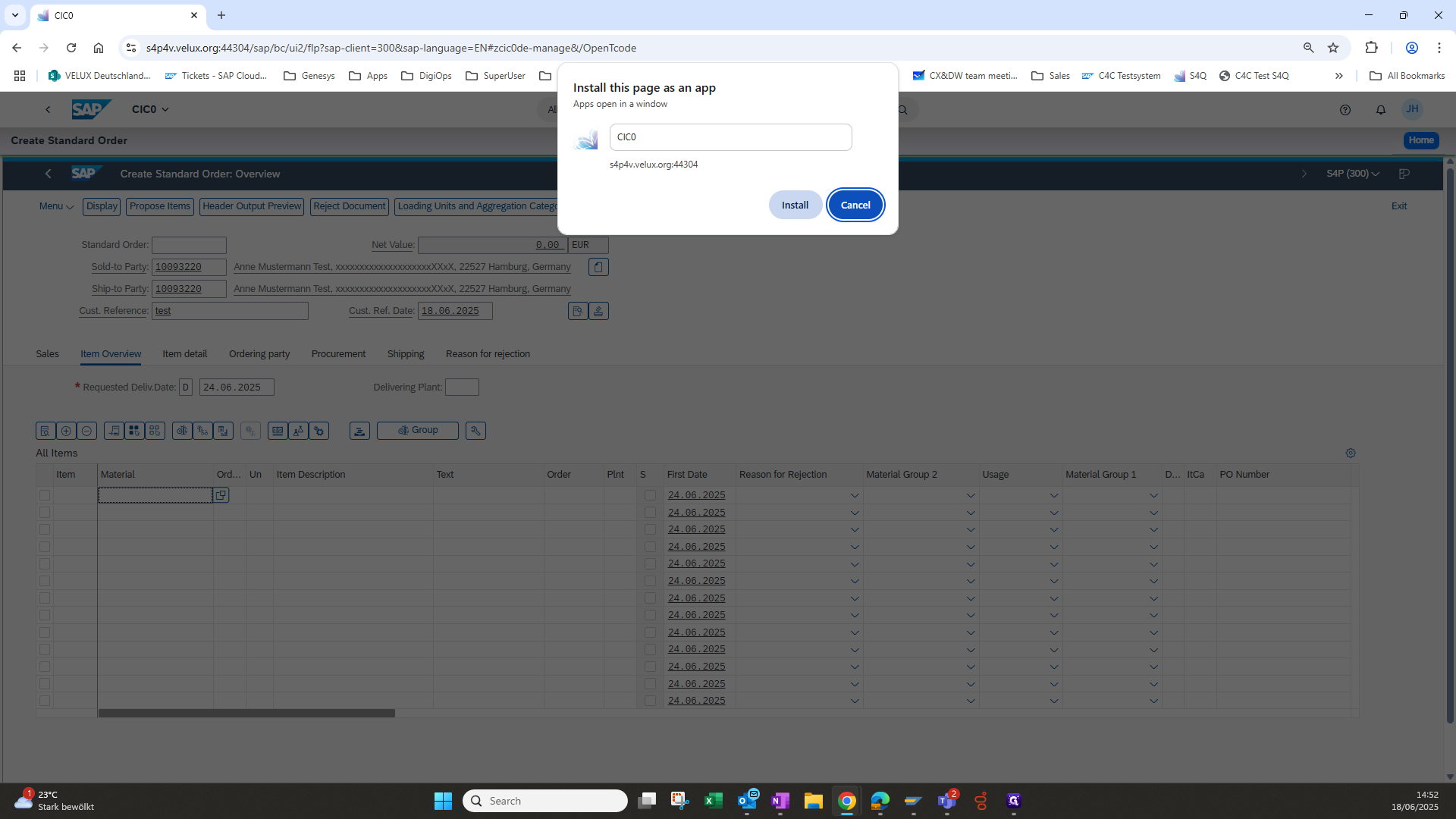Open SAP notifications bell
This screenshot has height=819, width=1456.
coord(1381,110)
